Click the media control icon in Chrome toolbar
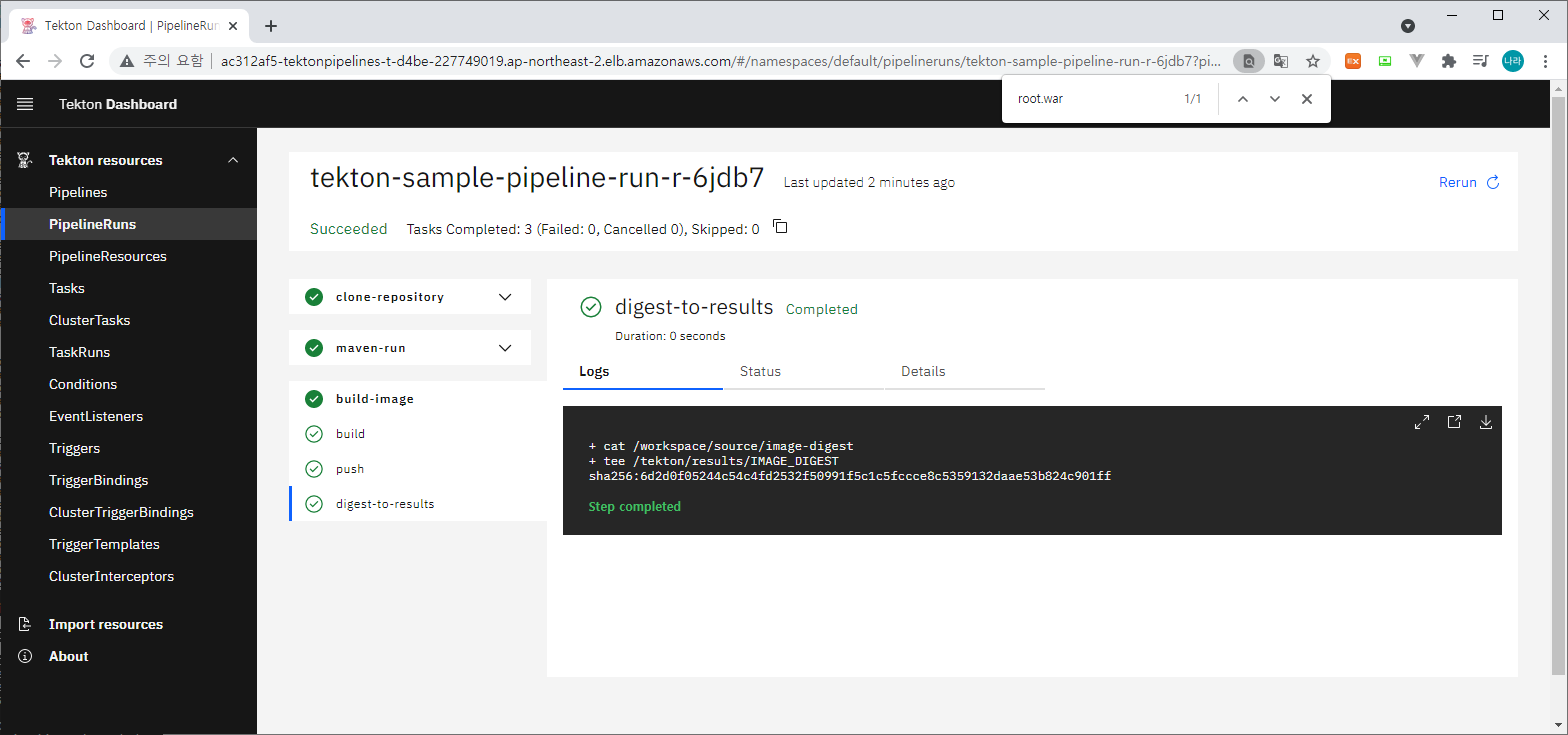This screenshot has width=1568, height=735. [x=1480, y=61]
